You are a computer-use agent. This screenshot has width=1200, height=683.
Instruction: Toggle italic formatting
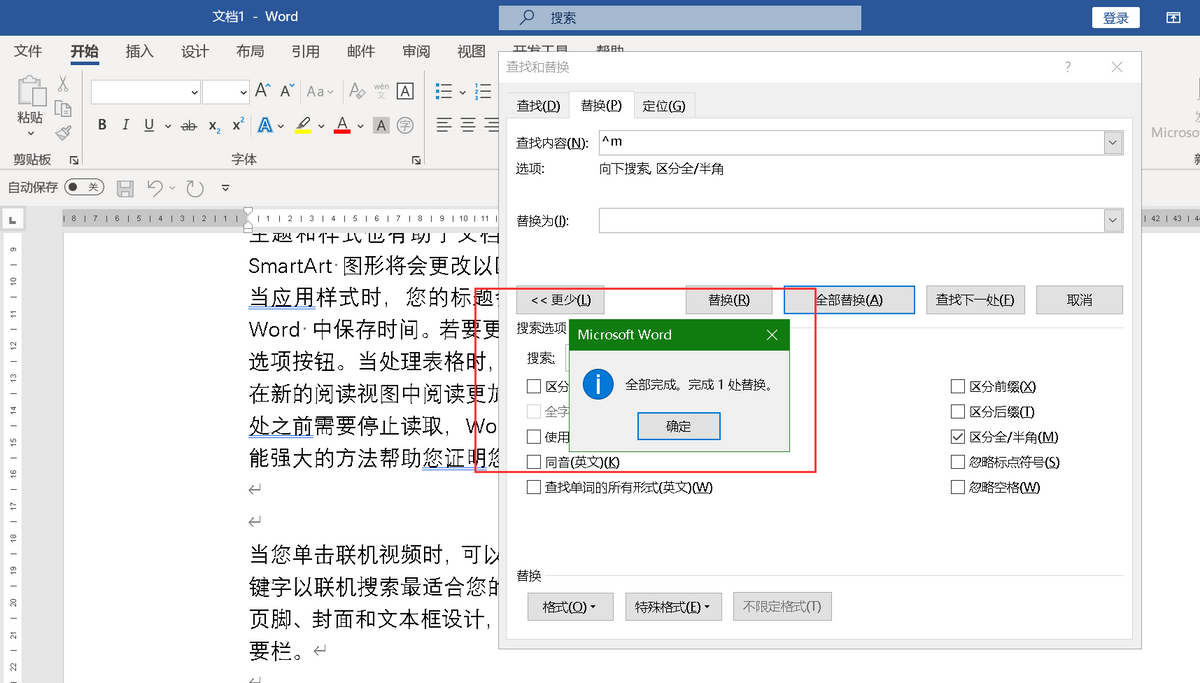[x=125, y=126]
